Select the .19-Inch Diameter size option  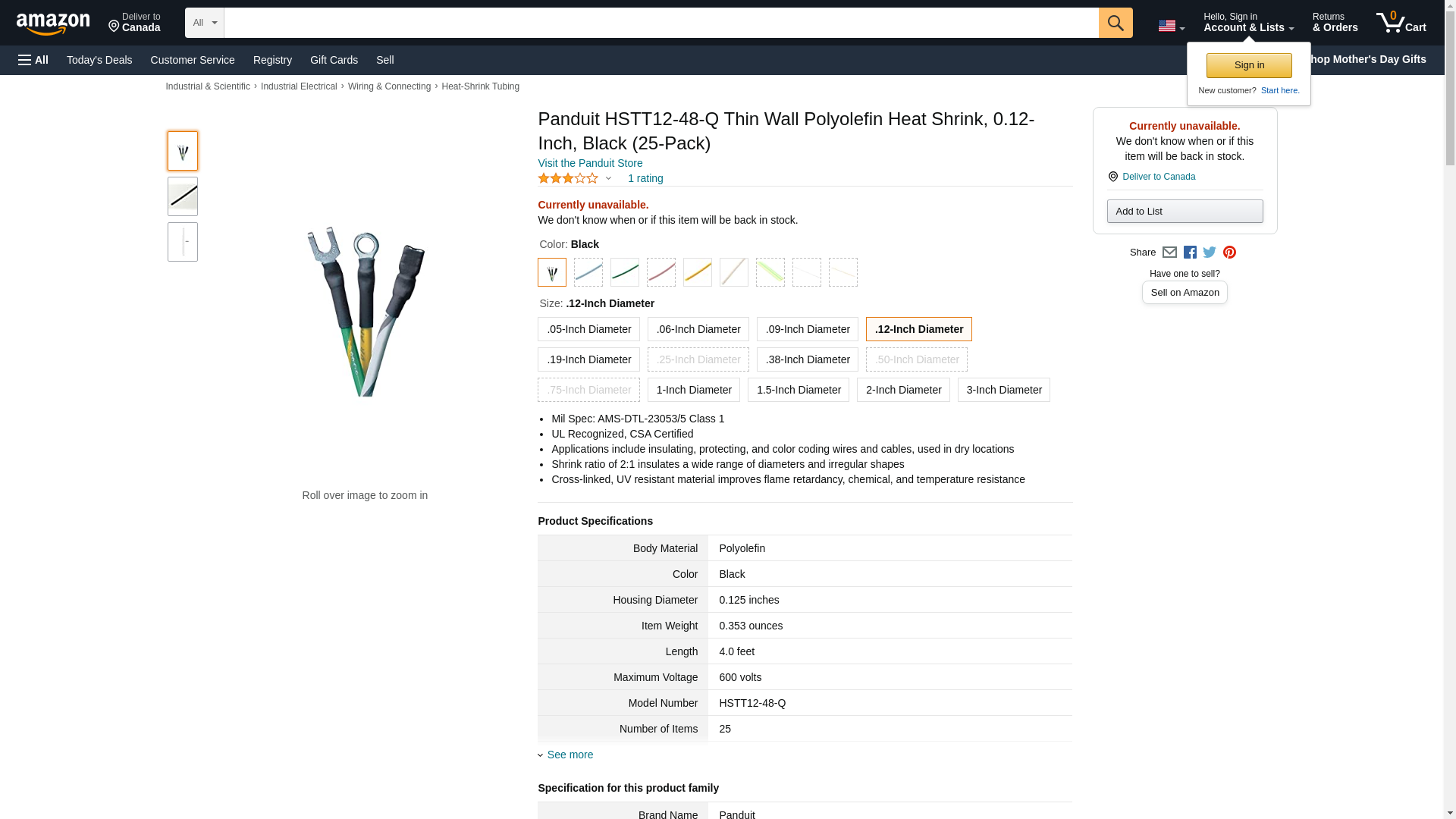pyautogui.click(x=588, y=359)
